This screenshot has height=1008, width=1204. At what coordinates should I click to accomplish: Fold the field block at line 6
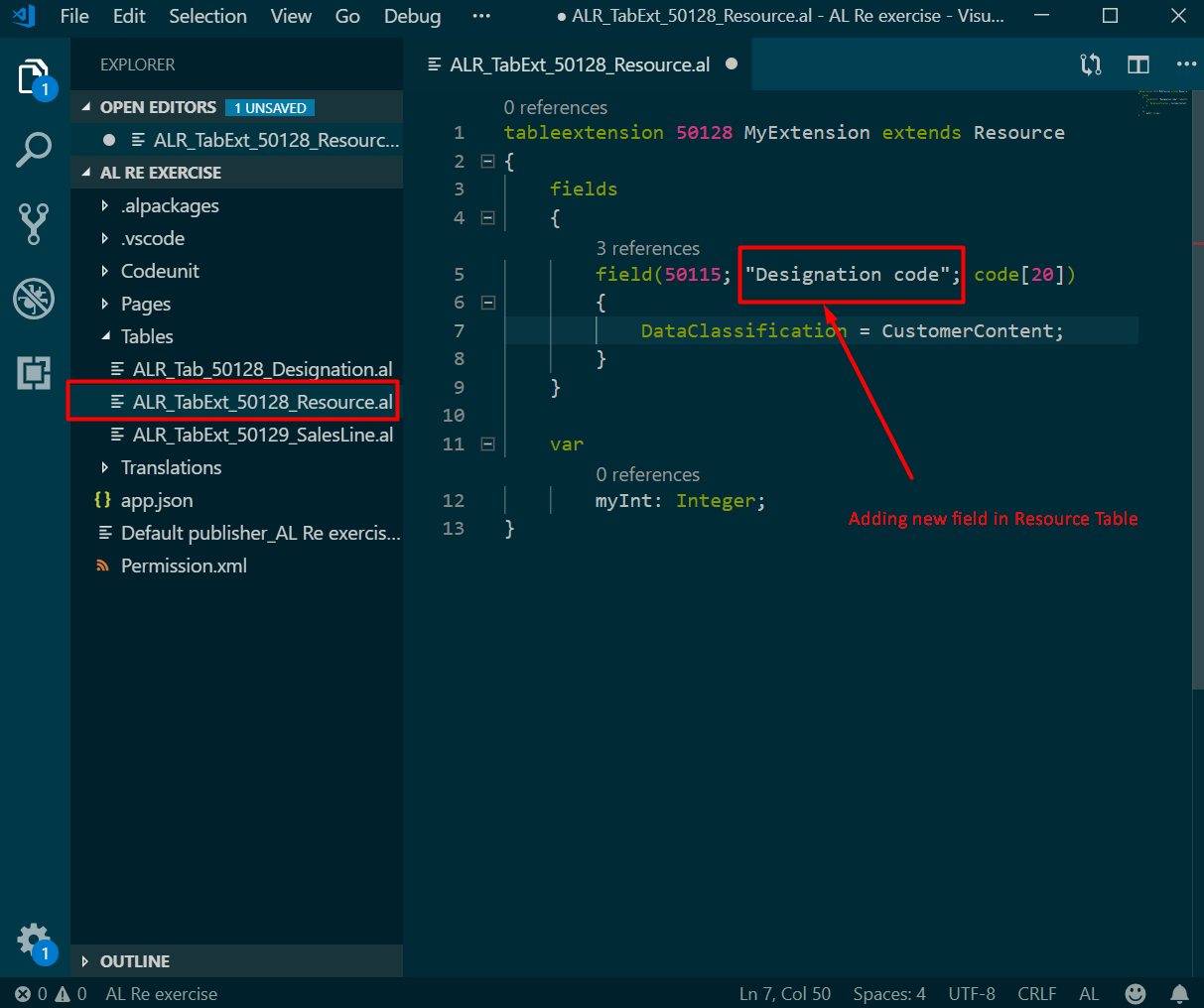tap(487, 302)
